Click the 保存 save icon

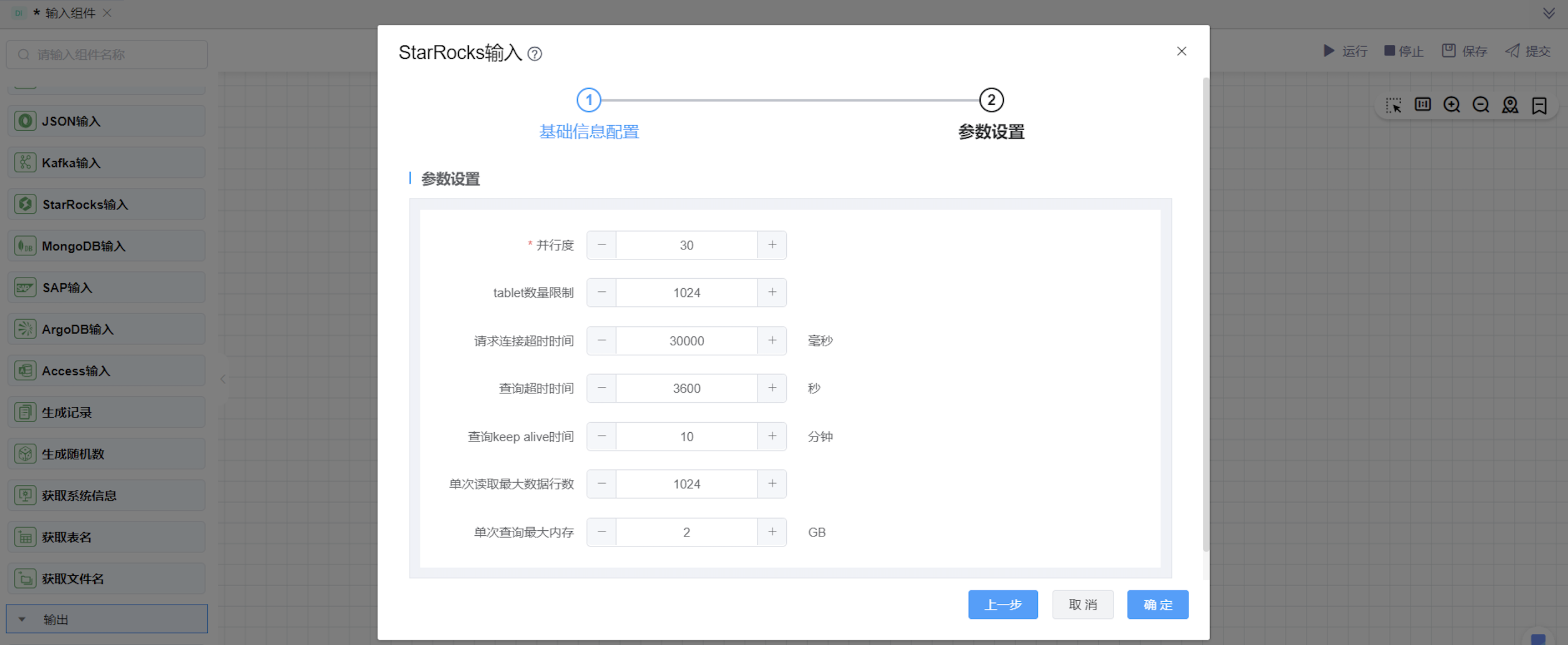click(1448, 50)
